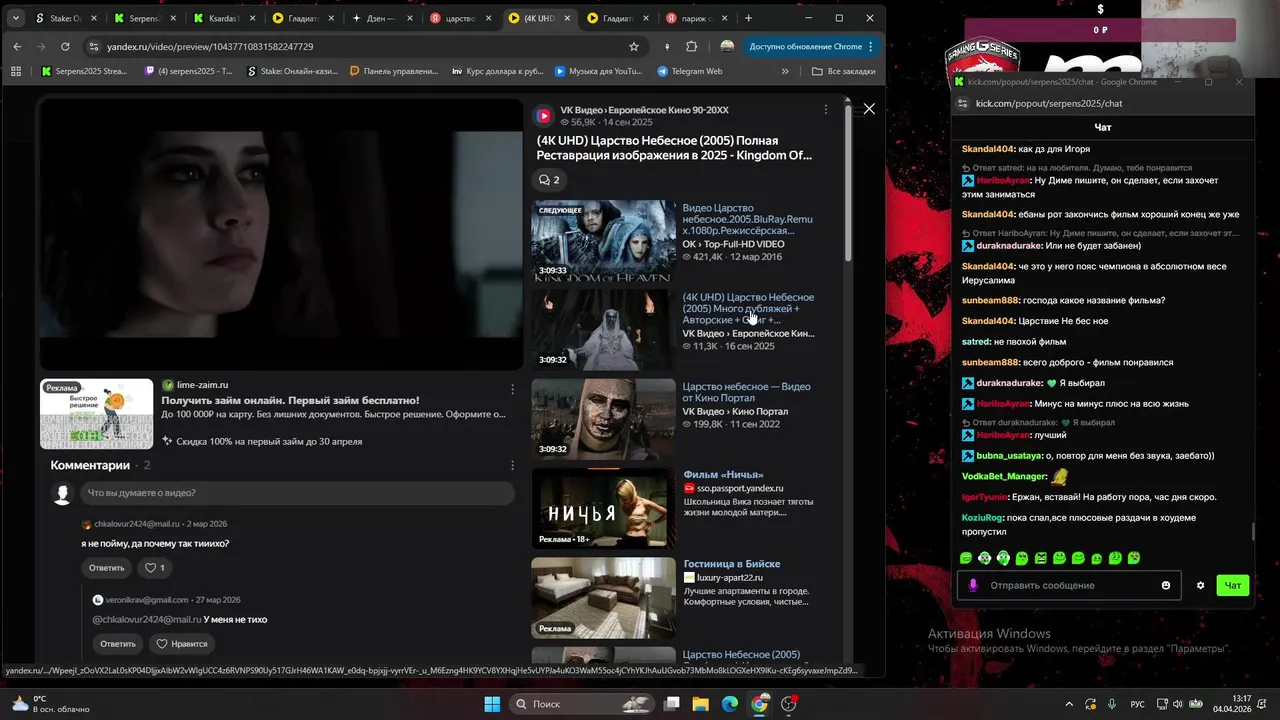1280x720 pixels.
Task: Open the Serpens2025 Stream bookmark
Action: click(84, 71)
